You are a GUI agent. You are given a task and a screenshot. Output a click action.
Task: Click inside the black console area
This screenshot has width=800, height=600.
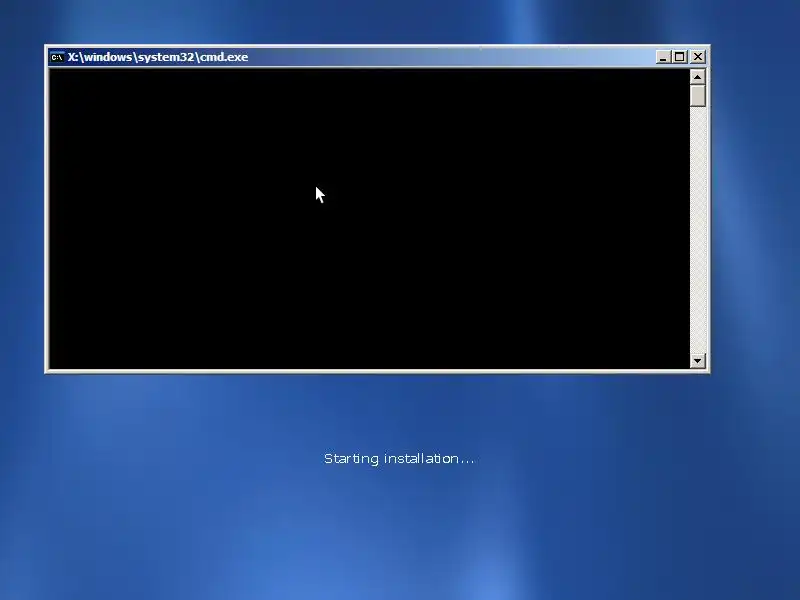click(369, 218)
